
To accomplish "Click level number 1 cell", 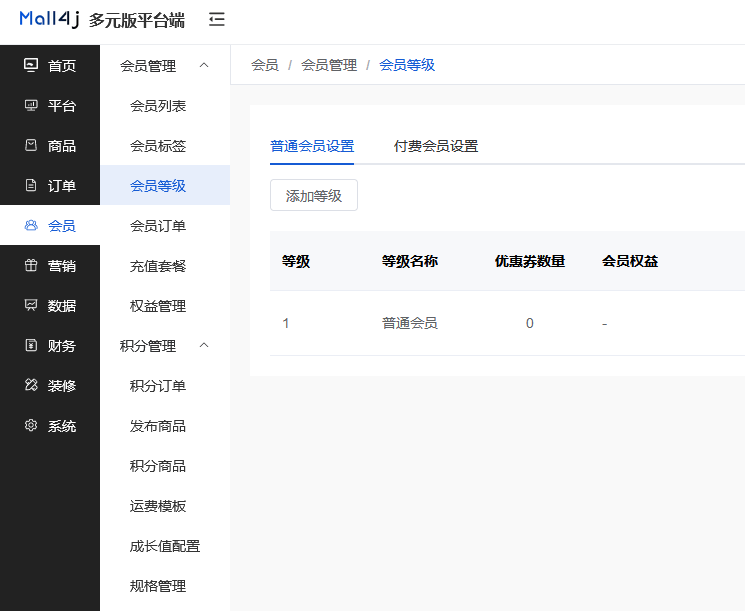I will (286, 323).
